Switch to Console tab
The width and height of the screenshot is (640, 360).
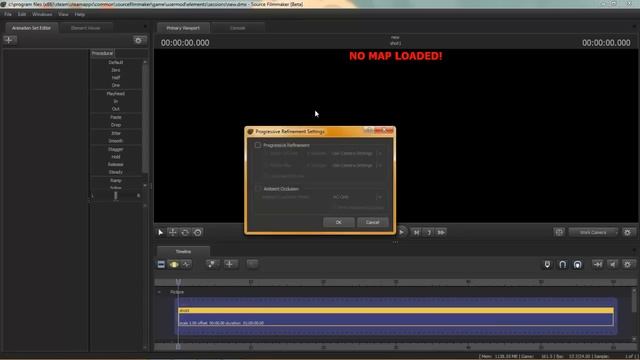click(238, 28)
